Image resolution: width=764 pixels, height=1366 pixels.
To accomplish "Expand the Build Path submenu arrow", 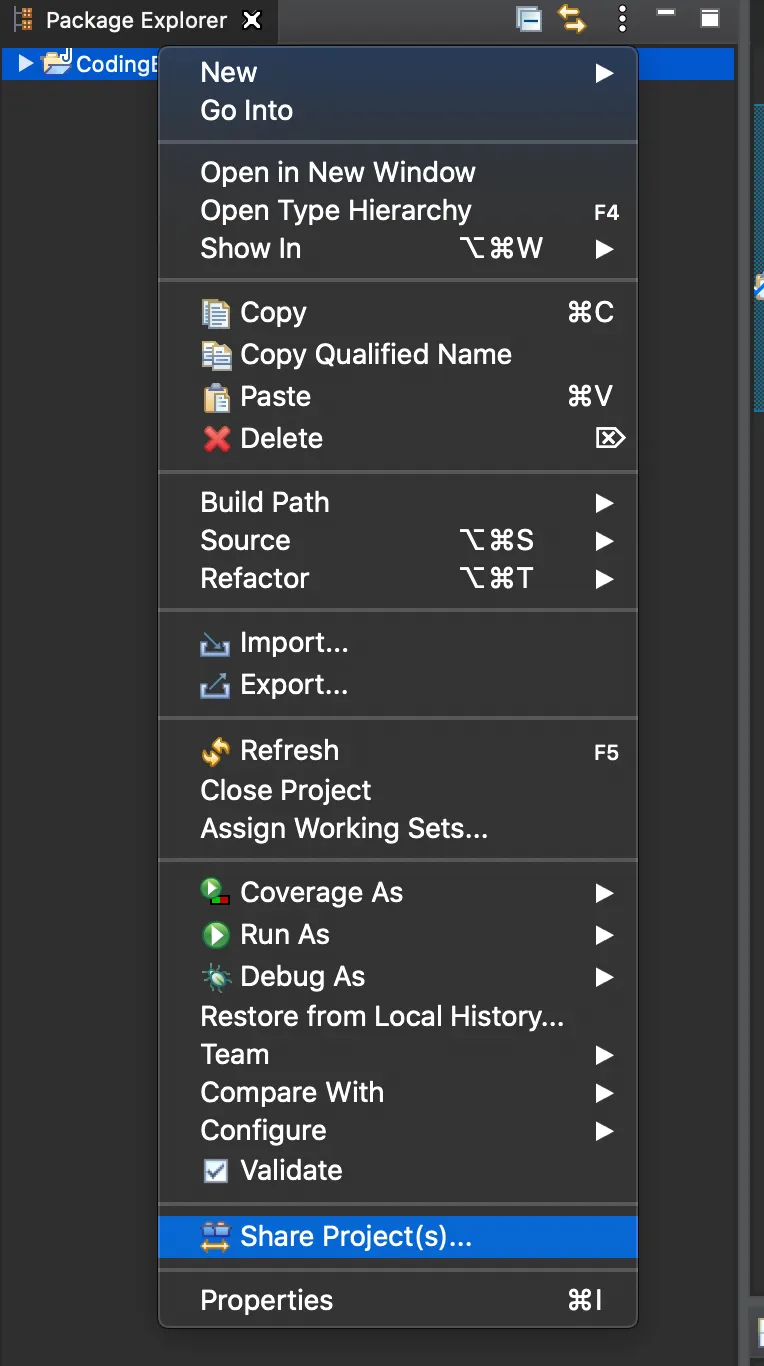I will coord(604,503).
